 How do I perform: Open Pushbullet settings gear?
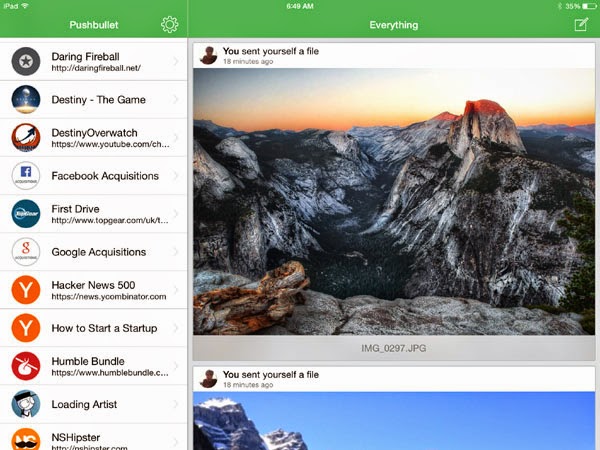coord(170,24)
